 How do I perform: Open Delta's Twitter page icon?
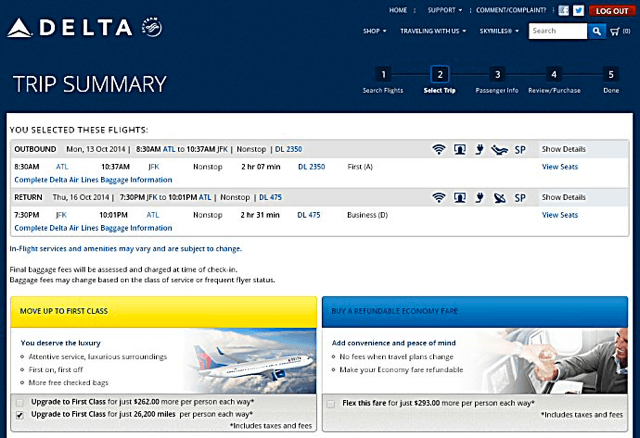click(x=578, y=10)
